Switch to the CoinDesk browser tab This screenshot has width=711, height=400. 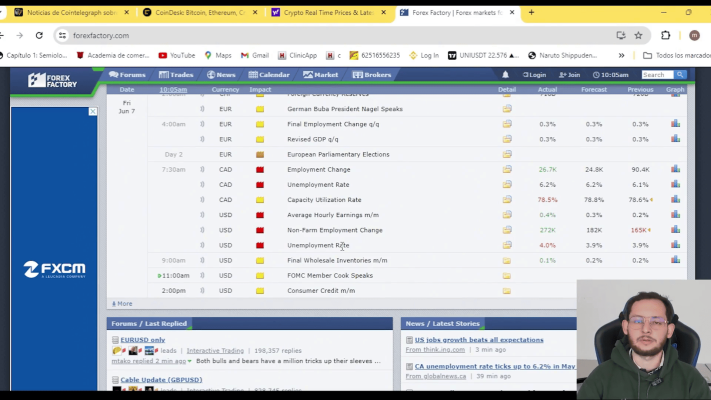pos(200,12)
